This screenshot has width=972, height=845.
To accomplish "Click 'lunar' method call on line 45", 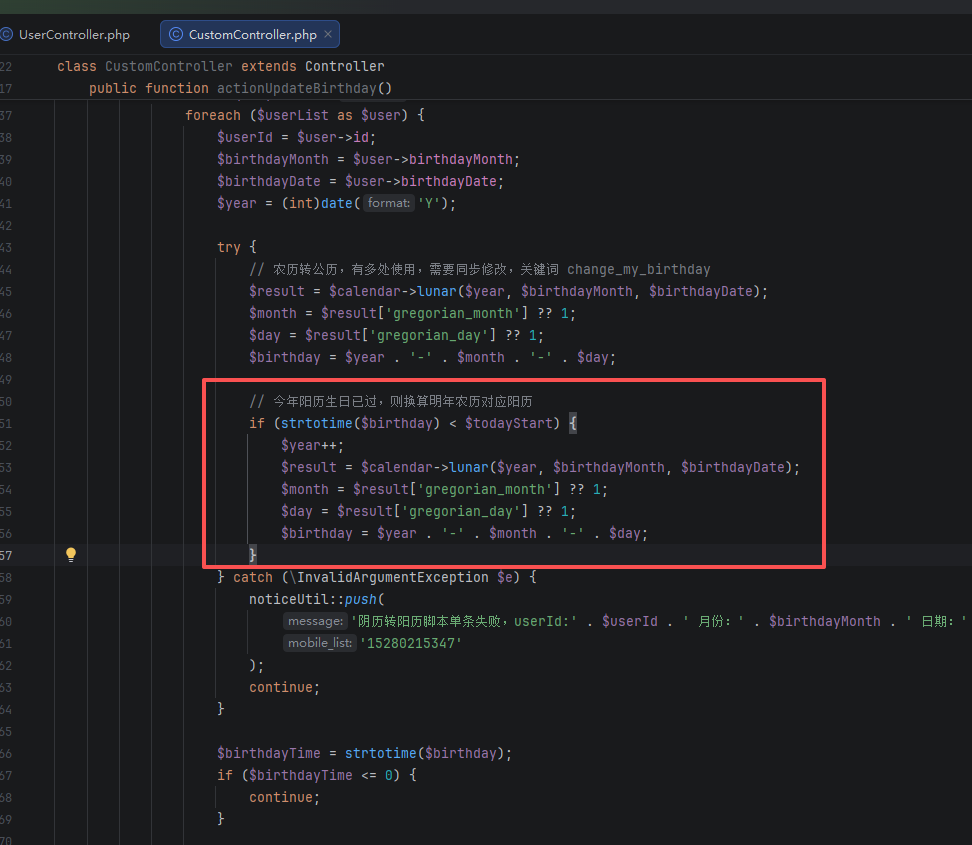I will (x=436, y=291).
